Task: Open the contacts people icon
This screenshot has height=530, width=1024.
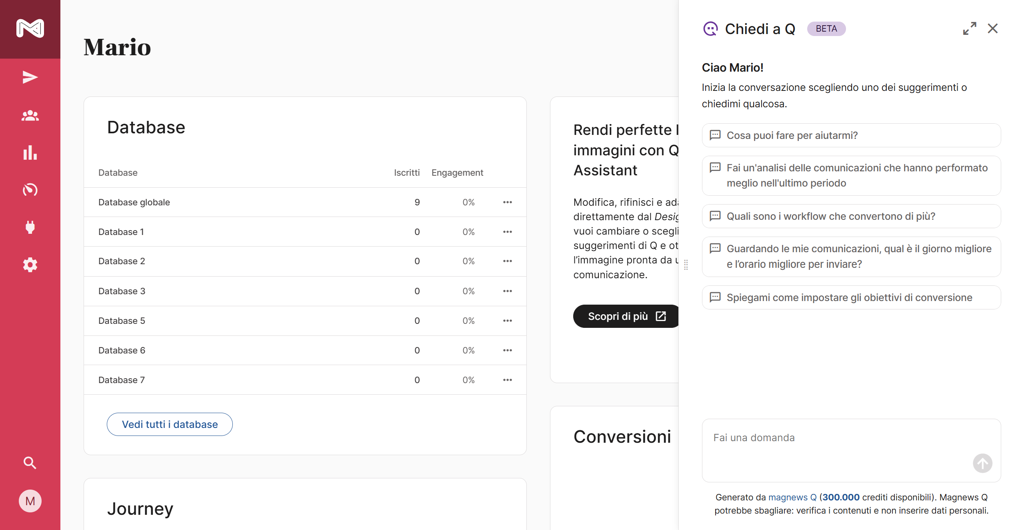Action: (30, 116)
